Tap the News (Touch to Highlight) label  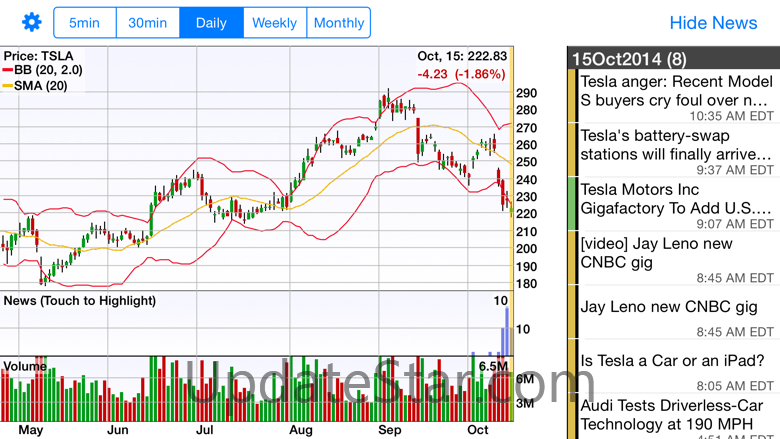[x=80, y=300]
